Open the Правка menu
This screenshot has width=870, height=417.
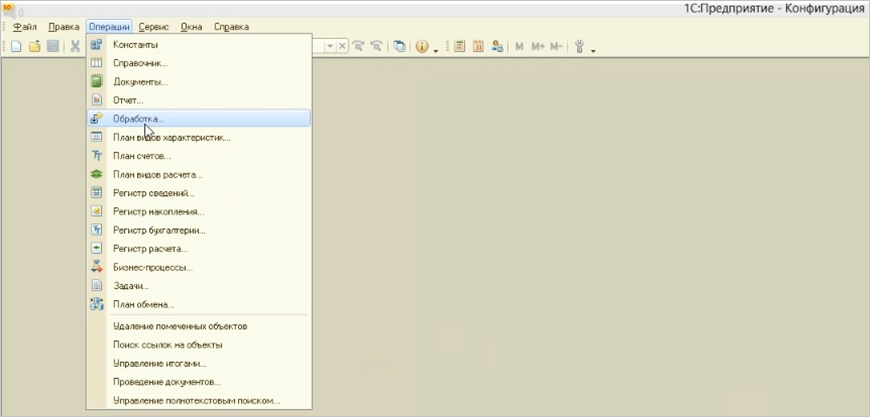pyautogui.click(x=64, y=27)
